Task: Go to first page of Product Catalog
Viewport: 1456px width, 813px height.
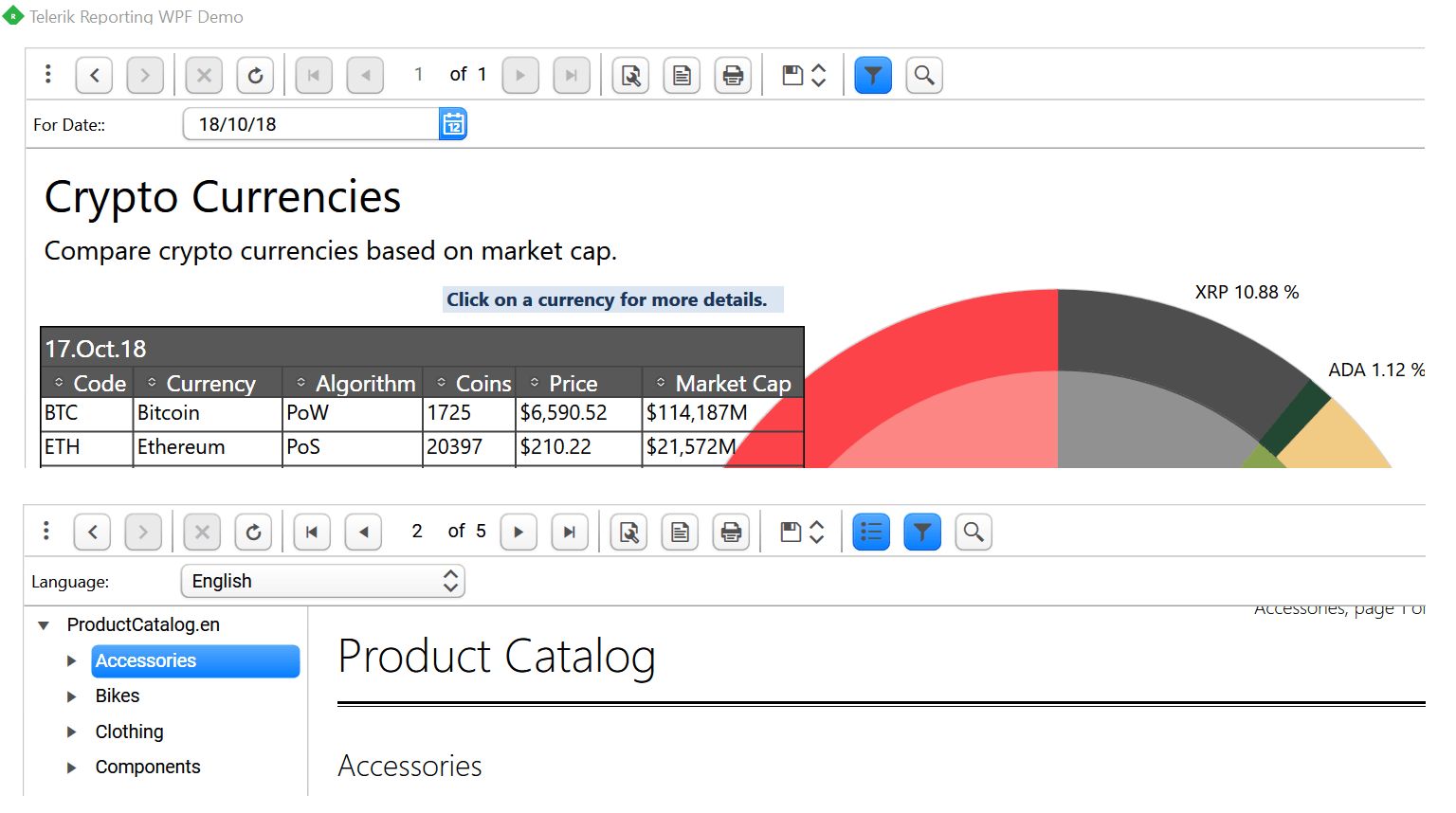Action: [x=312, y=532]
